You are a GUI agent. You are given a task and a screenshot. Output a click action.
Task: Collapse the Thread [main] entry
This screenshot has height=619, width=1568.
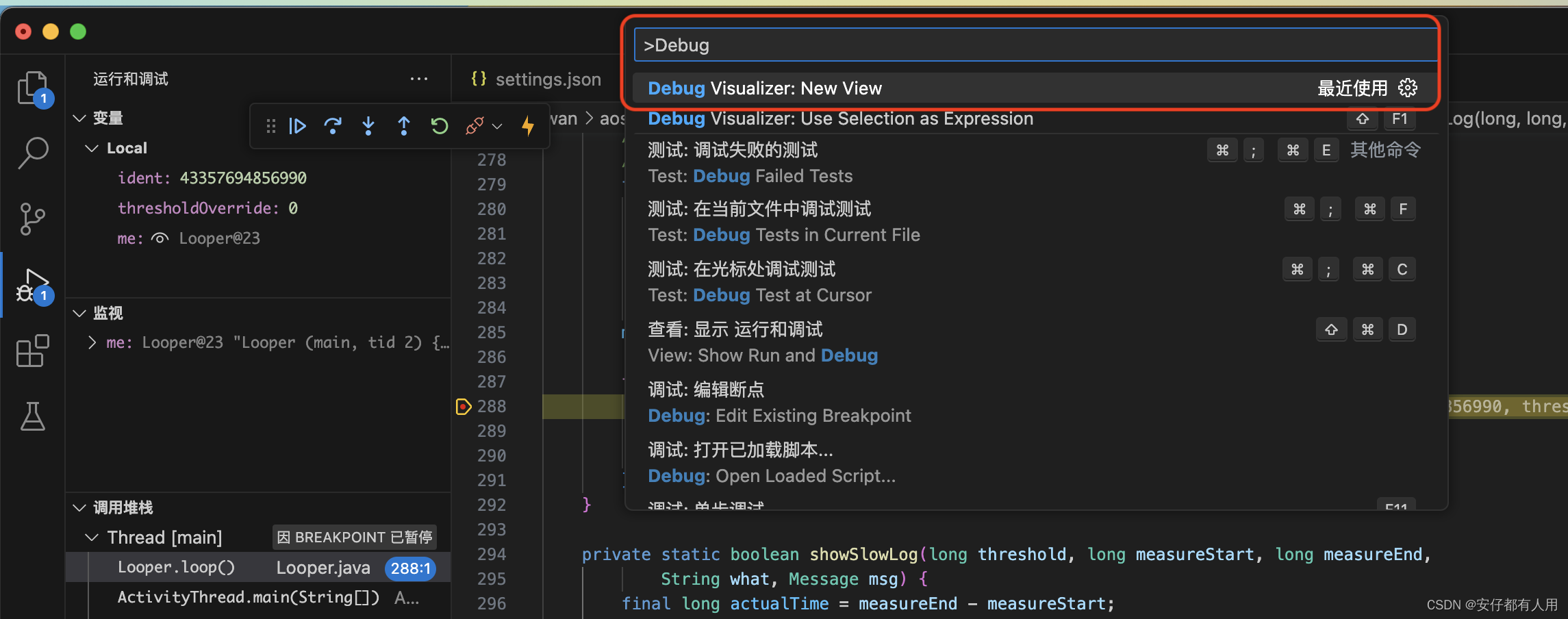(x=92, y=538)
